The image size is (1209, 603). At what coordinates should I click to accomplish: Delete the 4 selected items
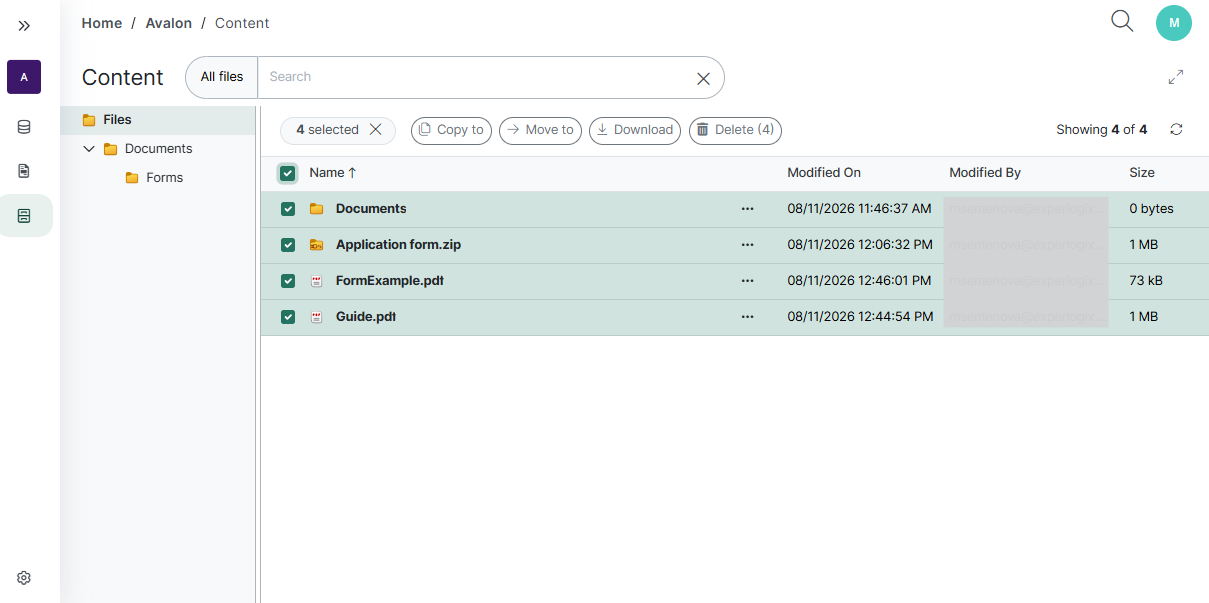tap(735, 130)
